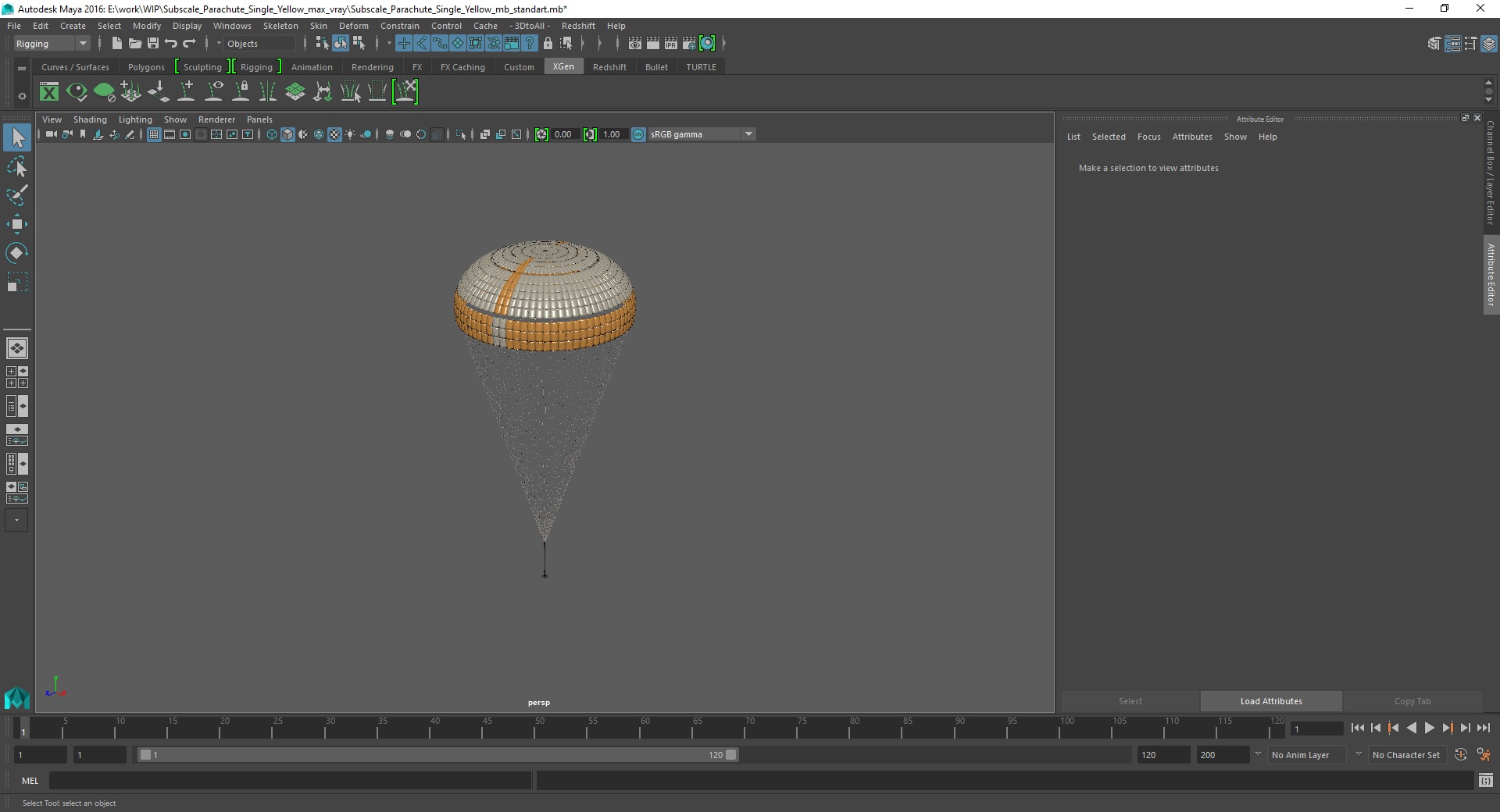Click the Open scene folder icon

click(135, 44)
